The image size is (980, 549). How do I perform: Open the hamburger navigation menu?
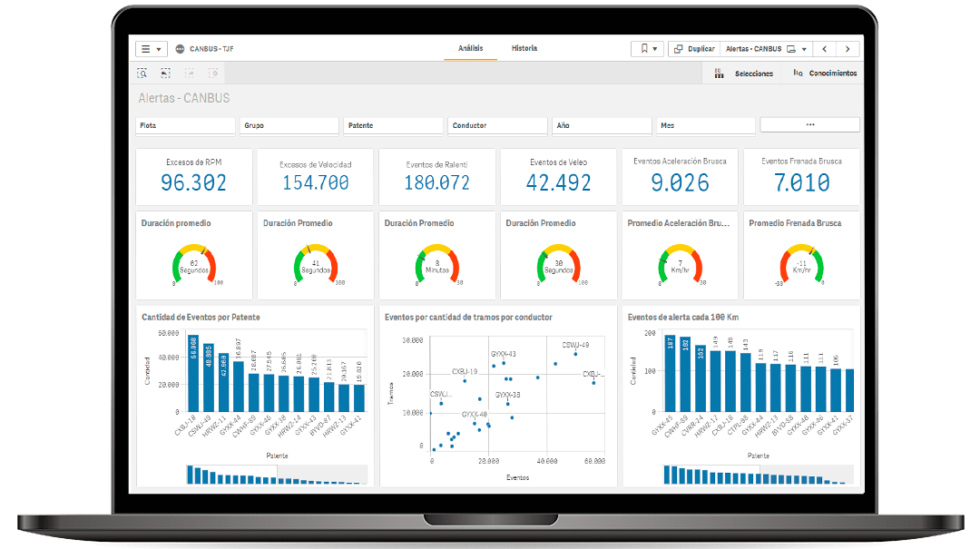pyautogui.click(x=151, y=48)
